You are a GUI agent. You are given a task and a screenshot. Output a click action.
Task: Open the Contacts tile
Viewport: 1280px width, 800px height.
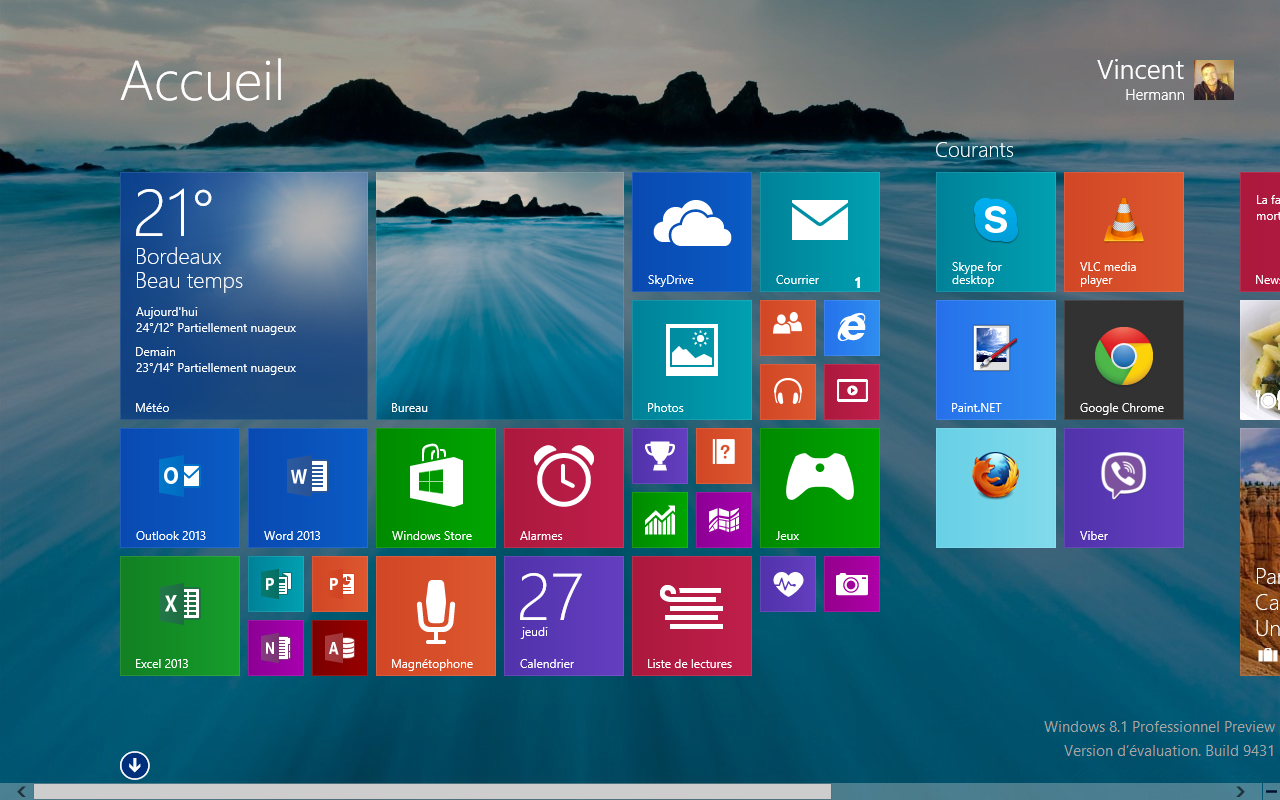tap(787, 327)
